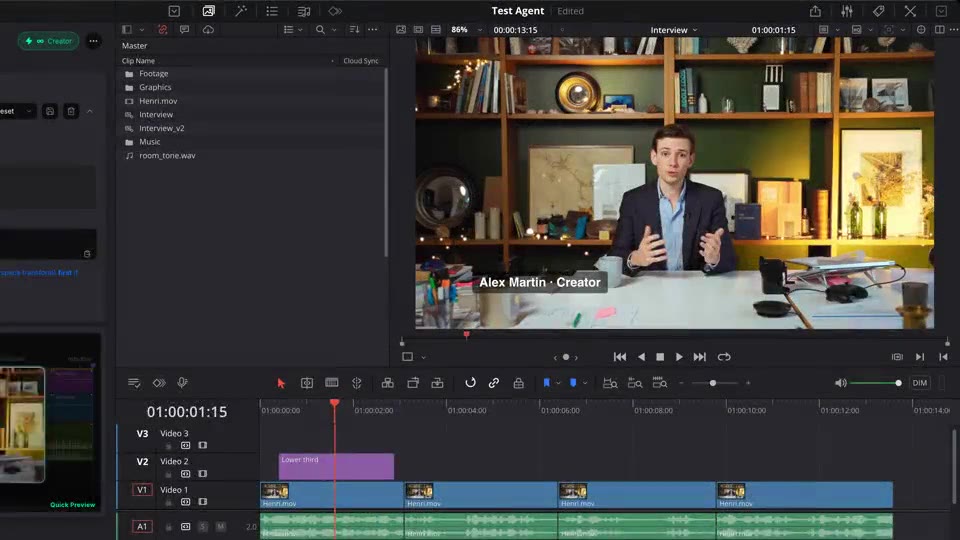Click the cloud upload icon
This screenshot has width=960, height=540.
208,29
